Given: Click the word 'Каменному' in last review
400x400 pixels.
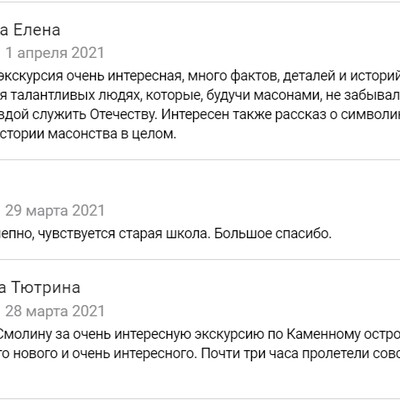Looking at the screenshot, I should (x=323, y=334).
